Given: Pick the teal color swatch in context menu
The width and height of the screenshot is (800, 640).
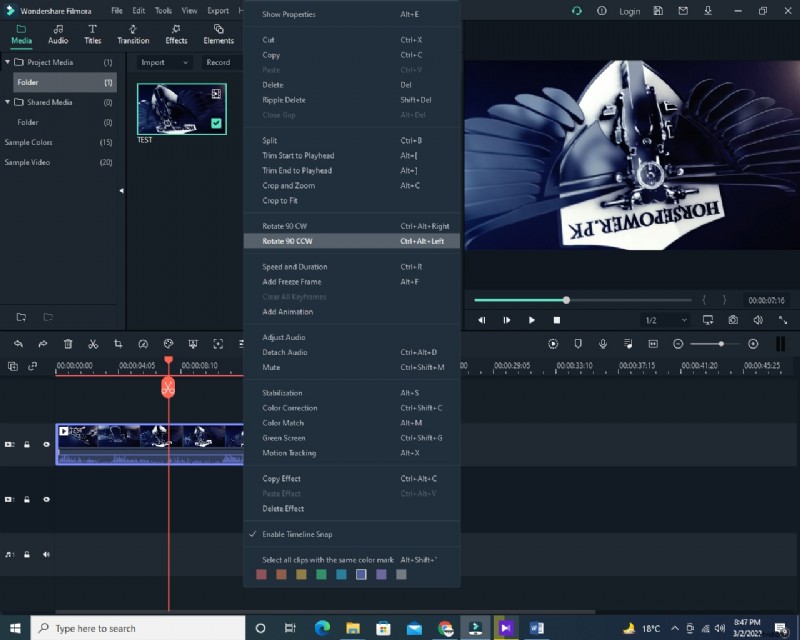Looking at the screenshot, I should tap(340, 575).
